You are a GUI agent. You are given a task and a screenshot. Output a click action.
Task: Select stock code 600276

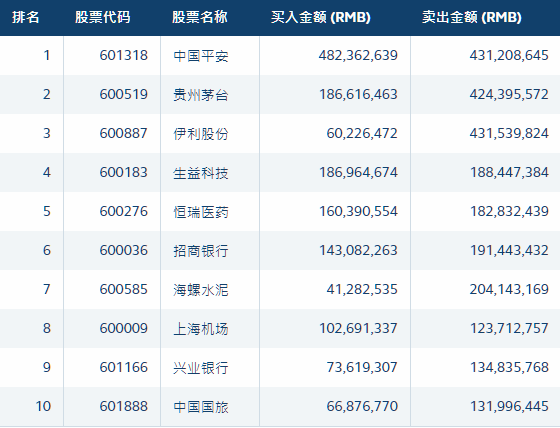click(124, 211)
